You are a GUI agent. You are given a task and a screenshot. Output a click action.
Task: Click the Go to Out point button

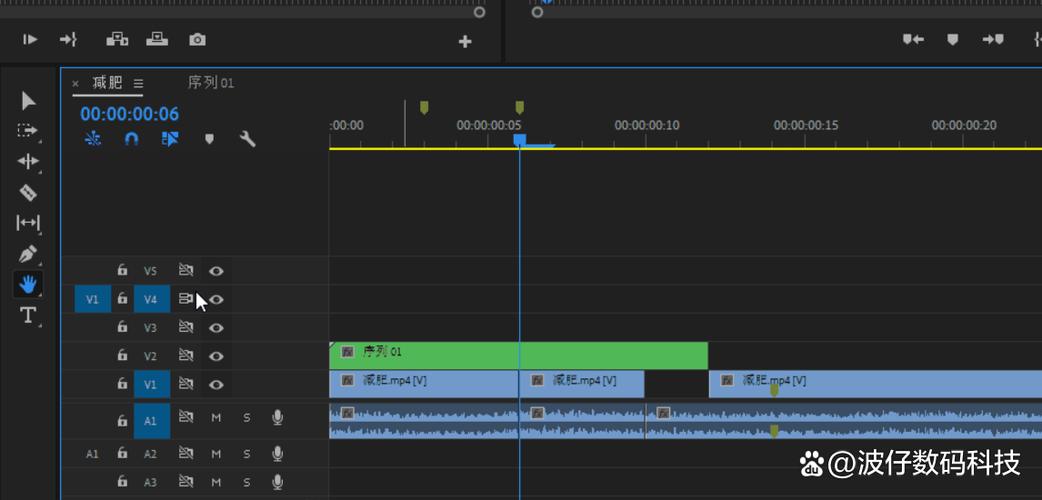[68, 40]
